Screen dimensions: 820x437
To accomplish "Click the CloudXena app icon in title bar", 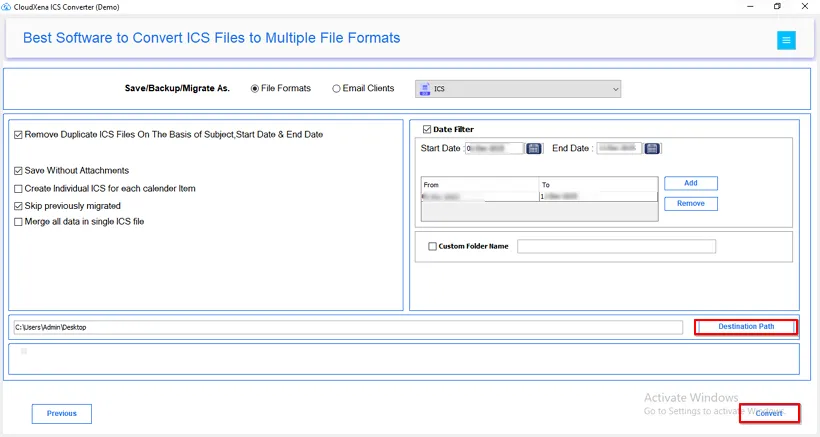I will click(6, 7).
